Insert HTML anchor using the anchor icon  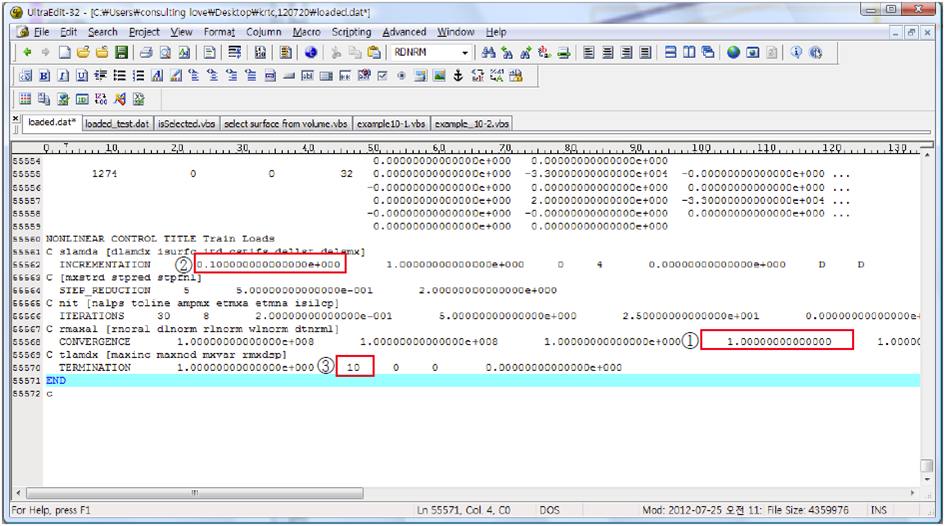(x=458, y=76)
